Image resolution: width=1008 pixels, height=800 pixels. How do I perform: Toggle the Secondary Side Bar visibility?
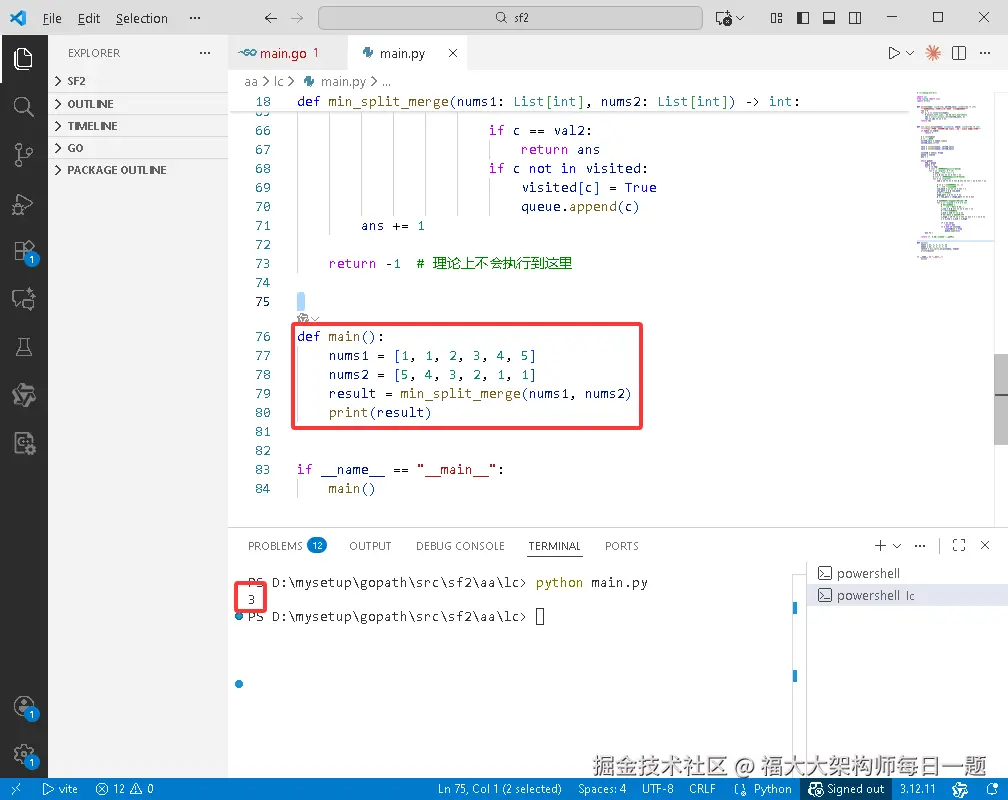tap(855, 18)
